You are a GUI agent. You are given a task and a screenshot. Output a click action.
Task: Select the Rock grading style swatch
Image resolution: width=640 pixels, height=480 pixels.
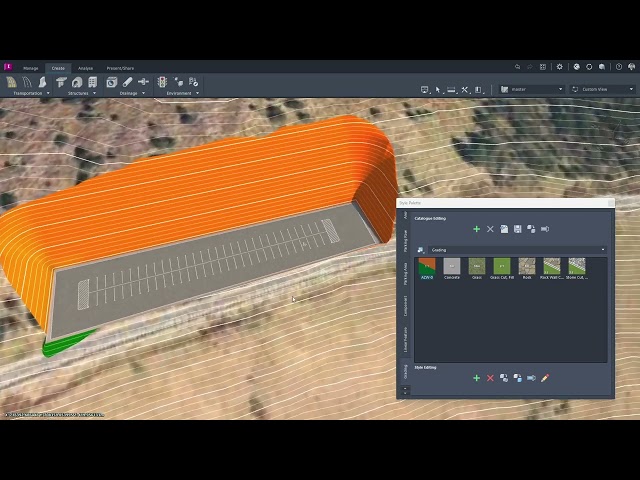tap(527, 266)
